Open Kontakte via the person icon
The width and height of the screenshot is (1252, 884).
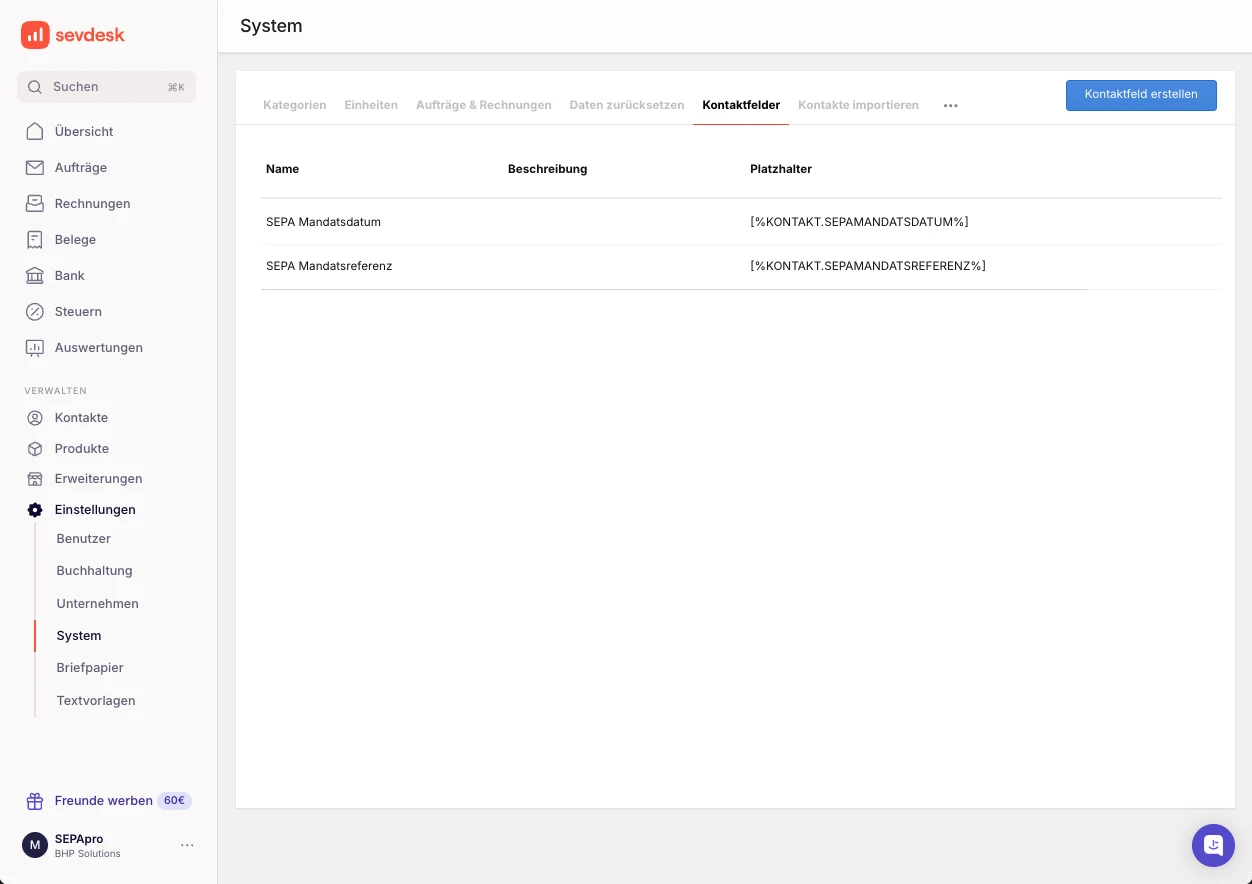coord(34,417)
